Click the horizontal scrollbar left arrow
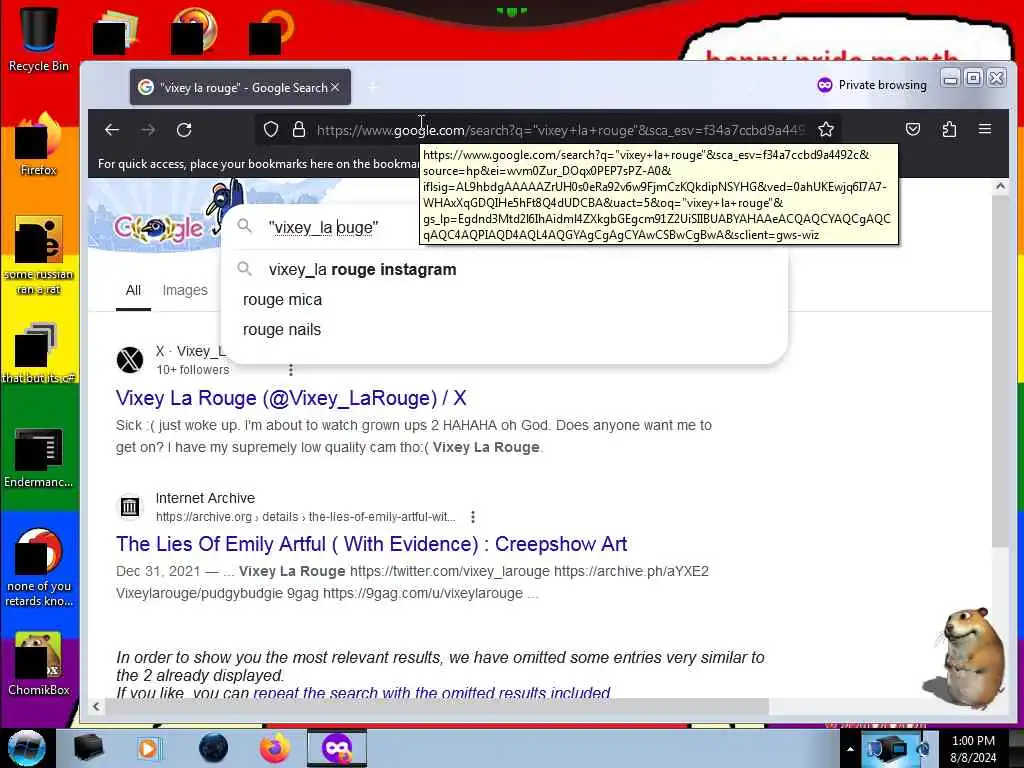 point(96,706)
